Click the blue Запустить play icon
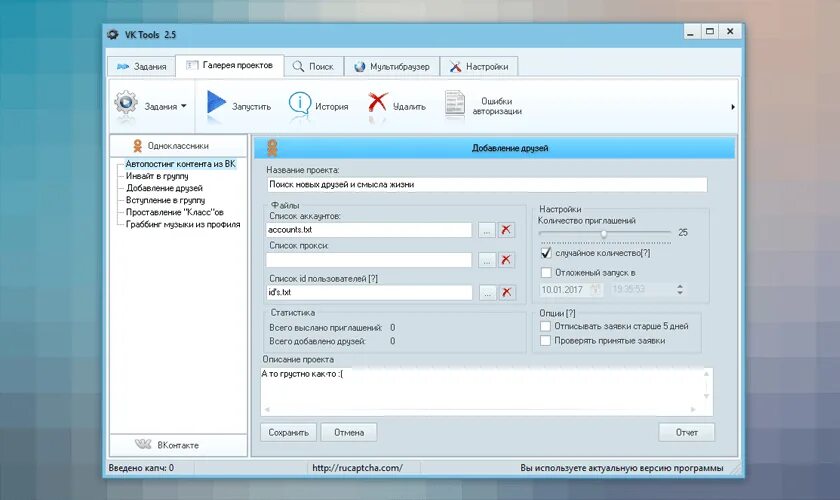This screenshot has height=500, width=840. pos(216,102)
